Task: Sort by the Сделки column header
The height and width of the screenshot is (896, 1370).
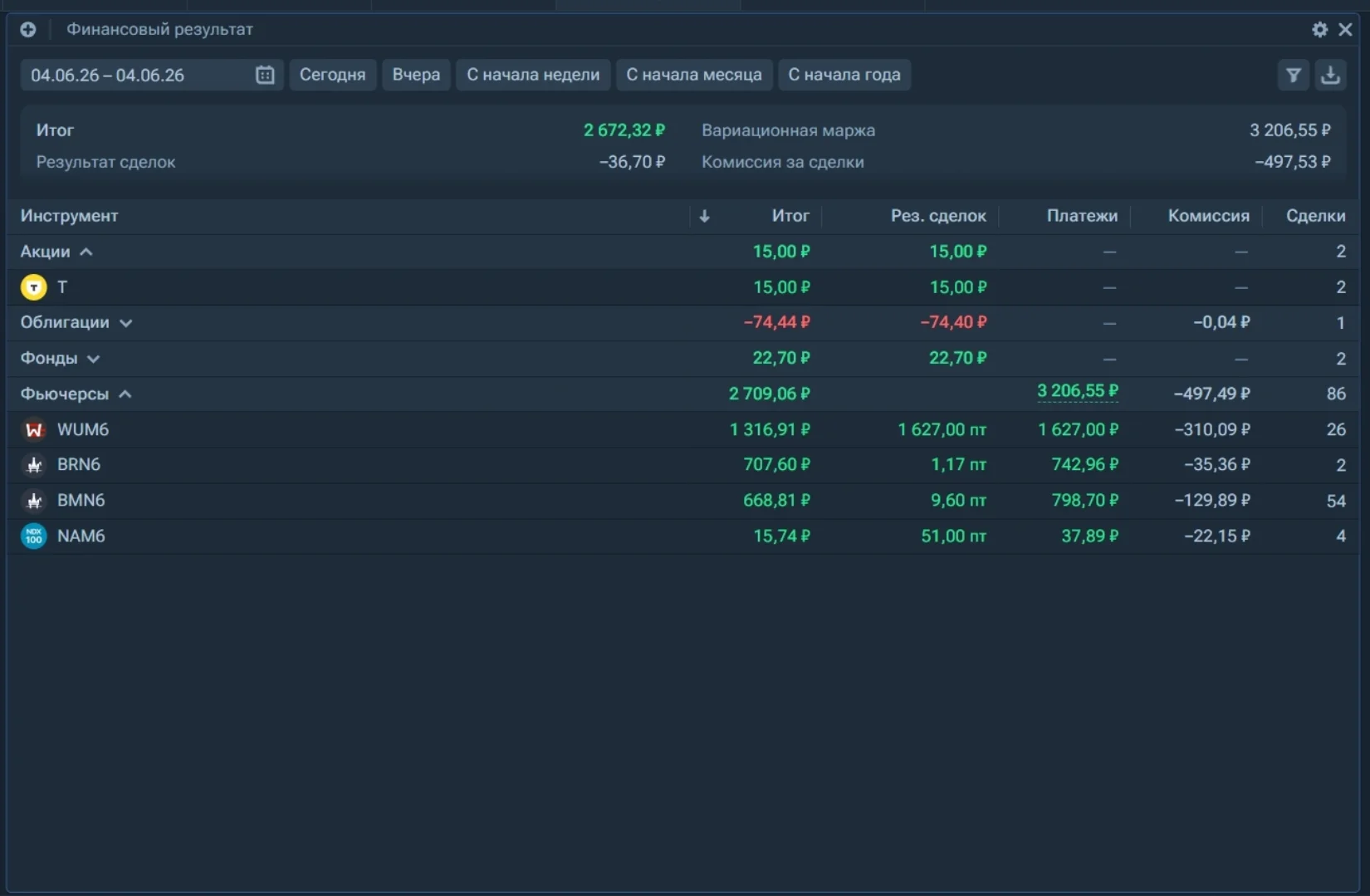Action: tap(1315, 216)
